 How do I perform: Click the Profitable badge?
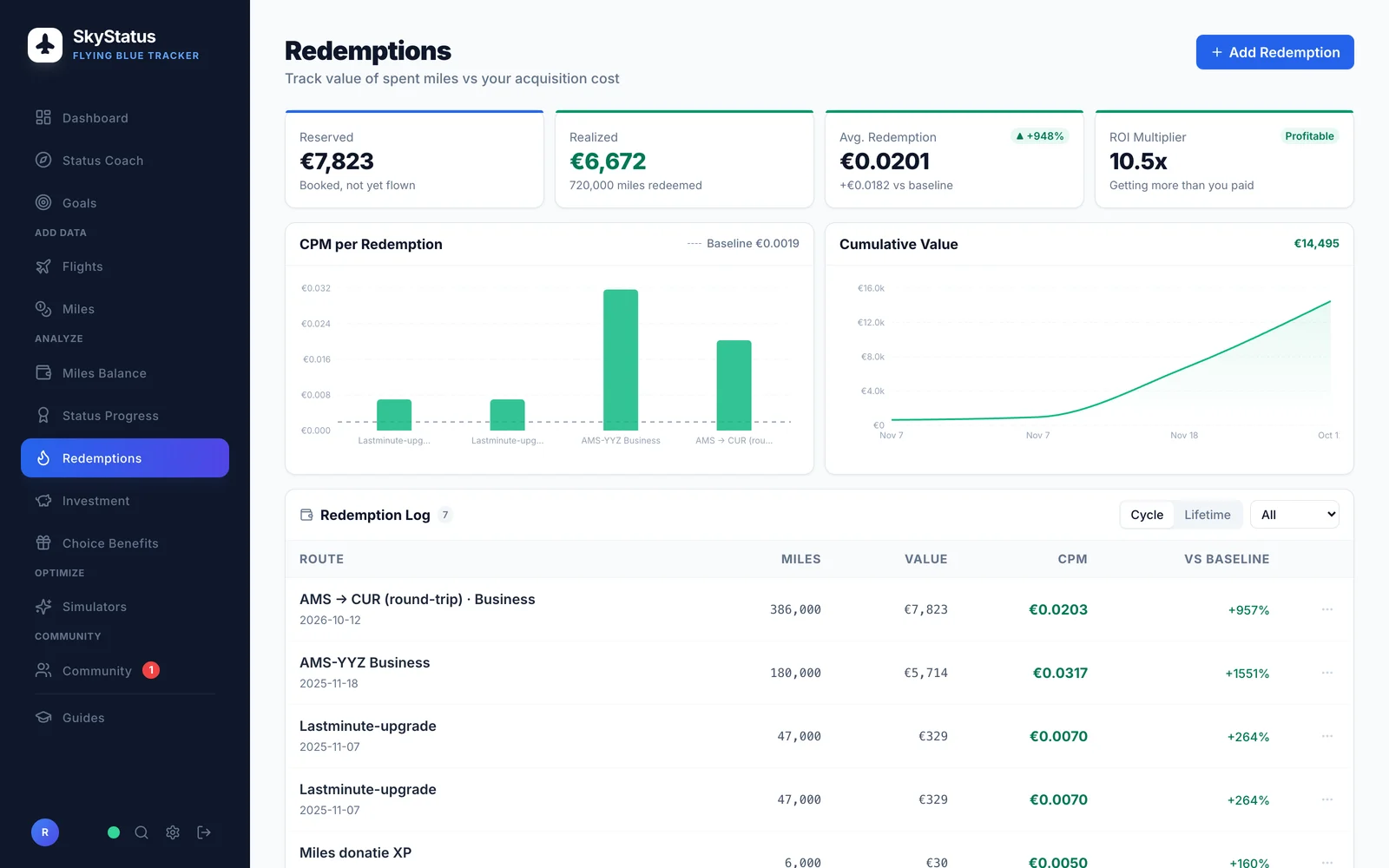[x=1309, y=136]
